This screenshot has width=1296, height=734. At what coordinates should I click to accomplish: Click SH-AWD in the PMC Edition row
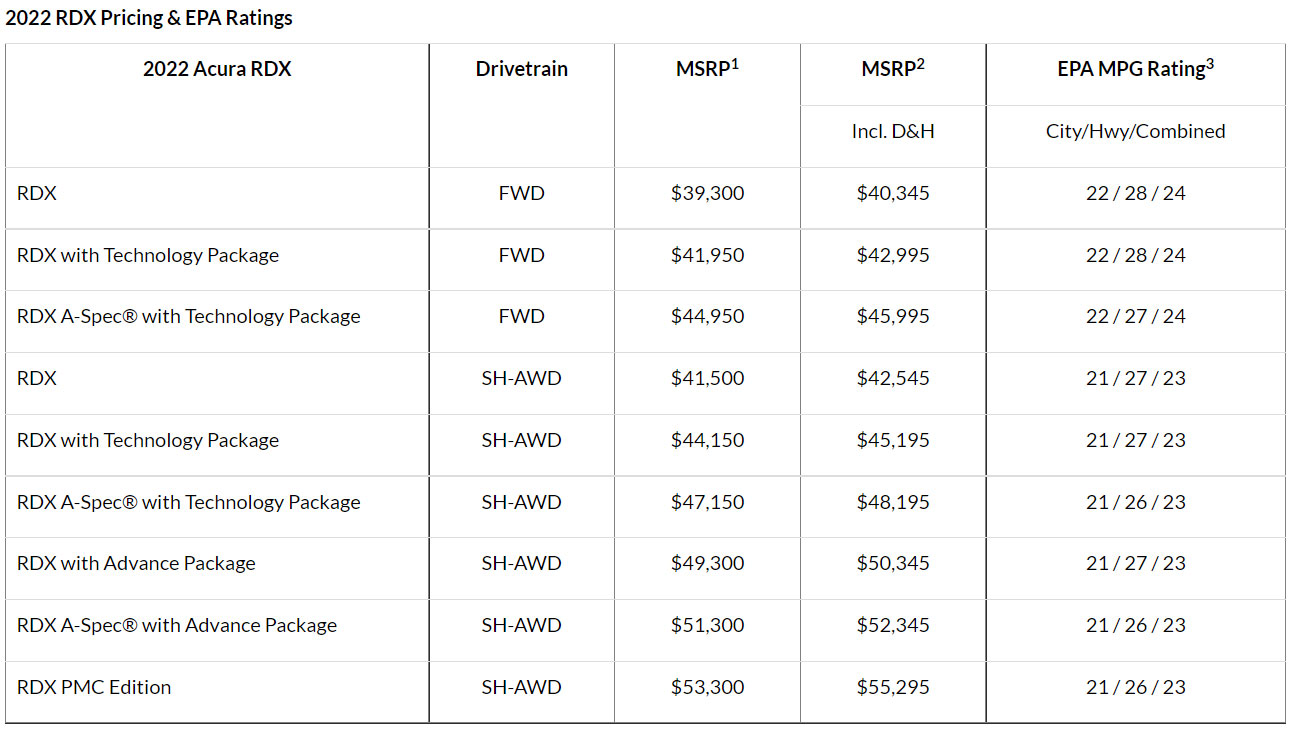click(521, 687)
